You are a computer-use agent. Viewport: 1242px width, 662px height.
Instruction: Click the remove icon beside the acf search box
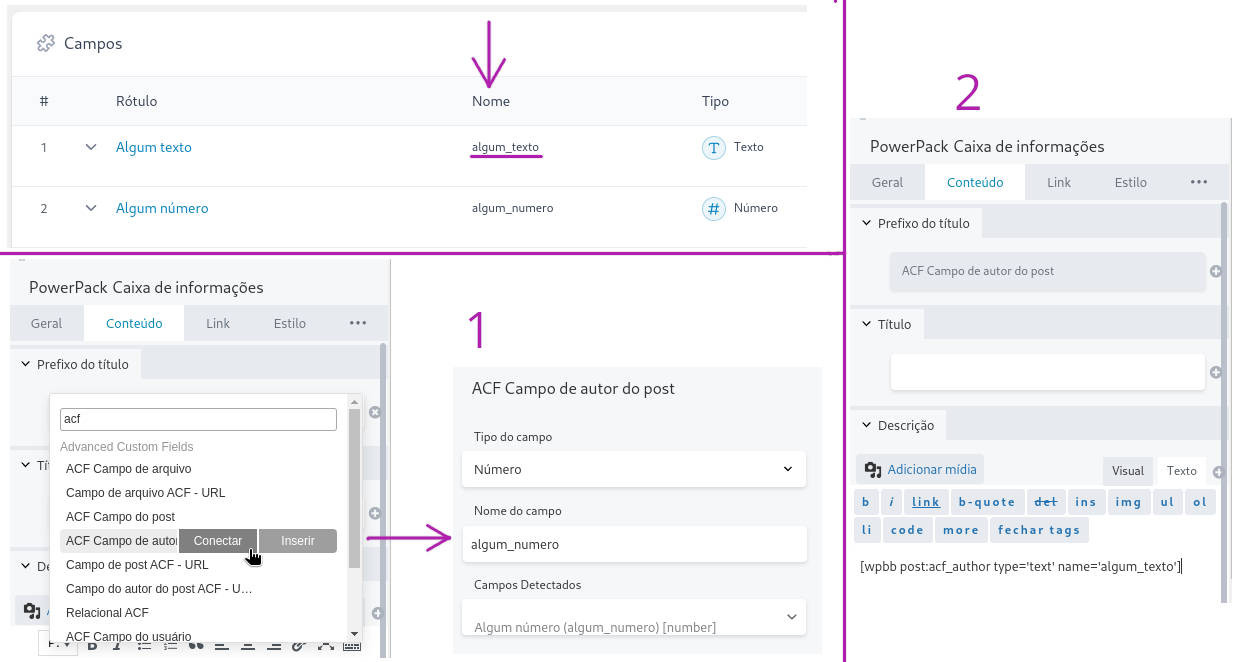coord(375,412)
